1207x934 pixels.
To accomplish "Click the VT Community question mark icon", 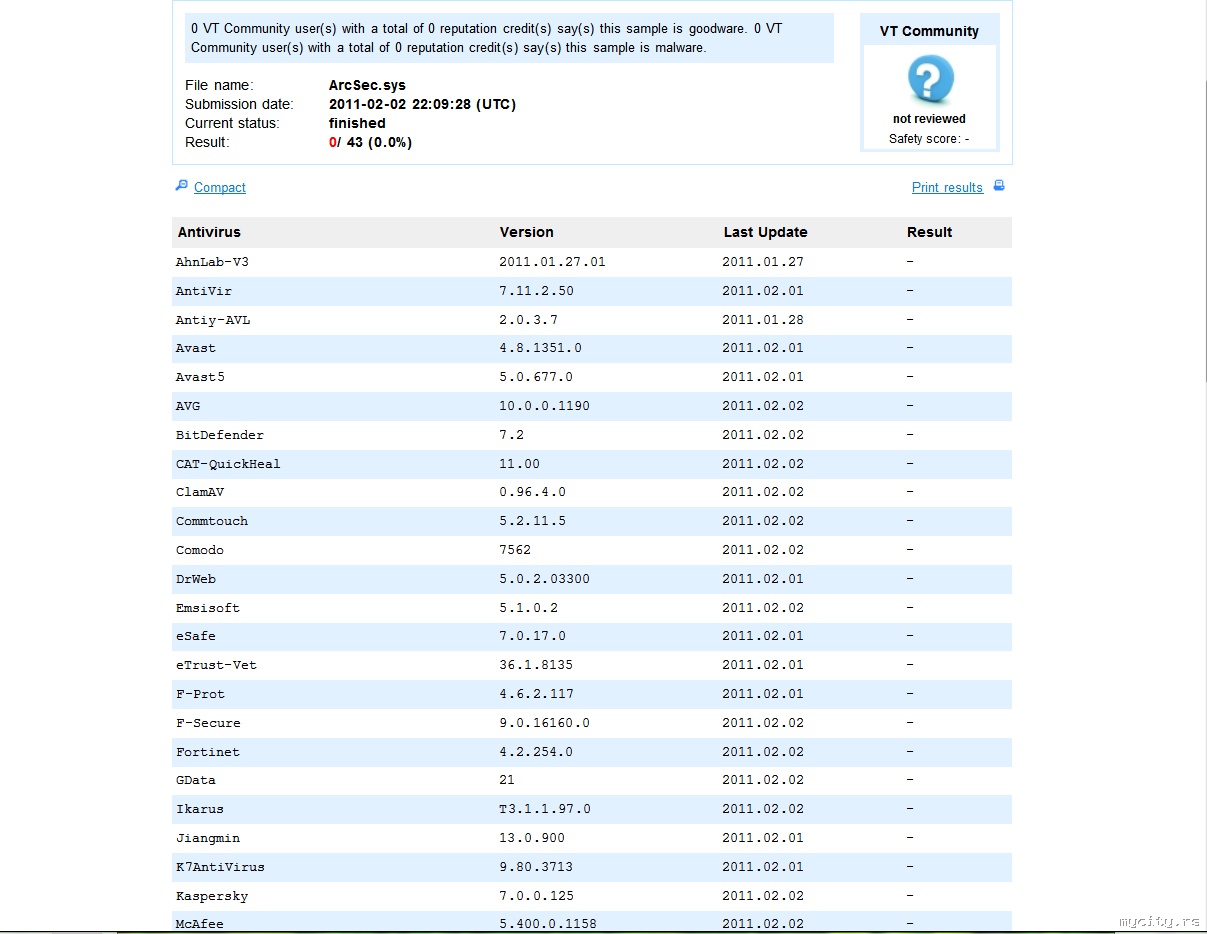I will [930, 80].
